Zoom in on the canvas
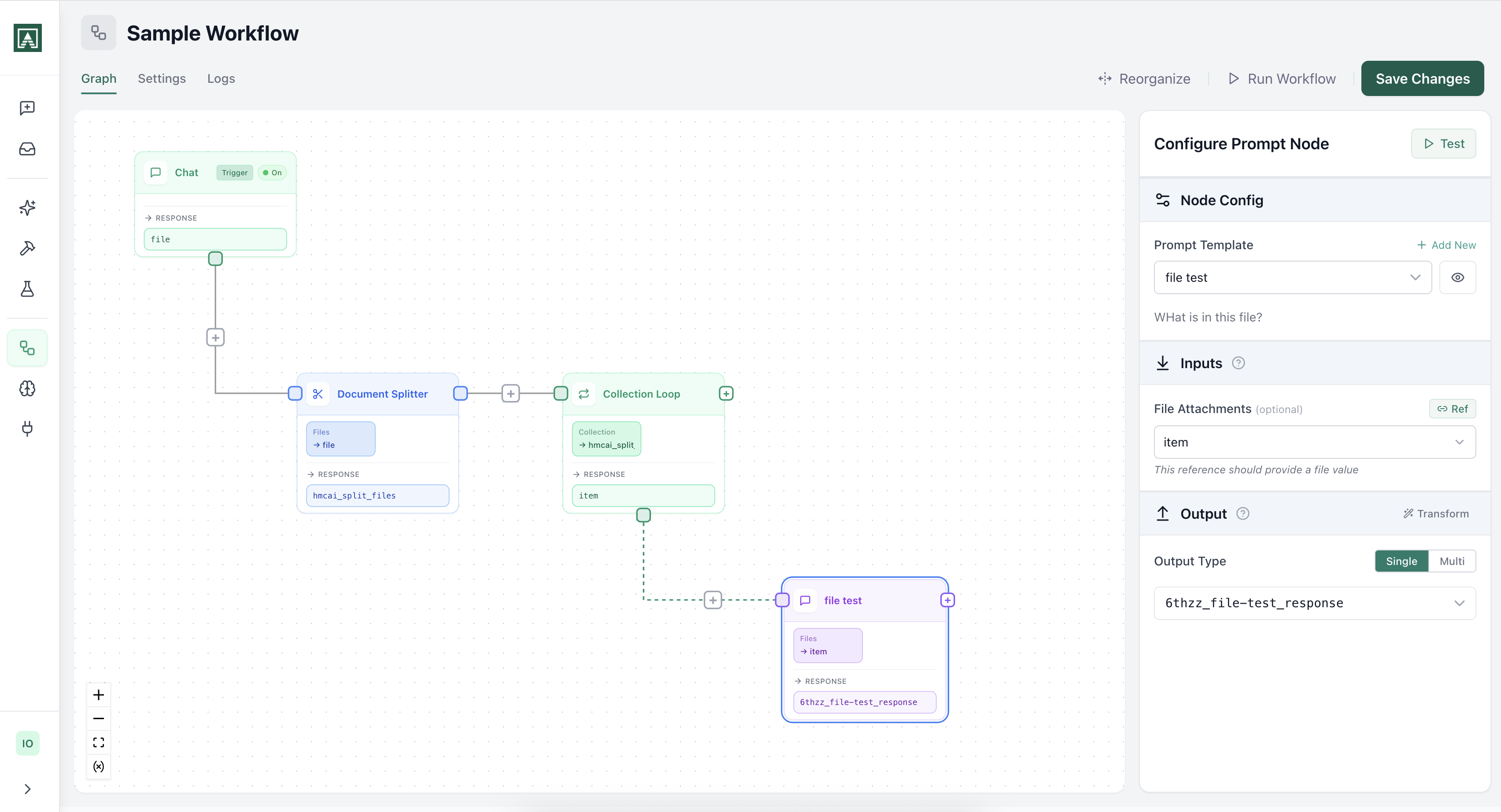 (99, 694)
